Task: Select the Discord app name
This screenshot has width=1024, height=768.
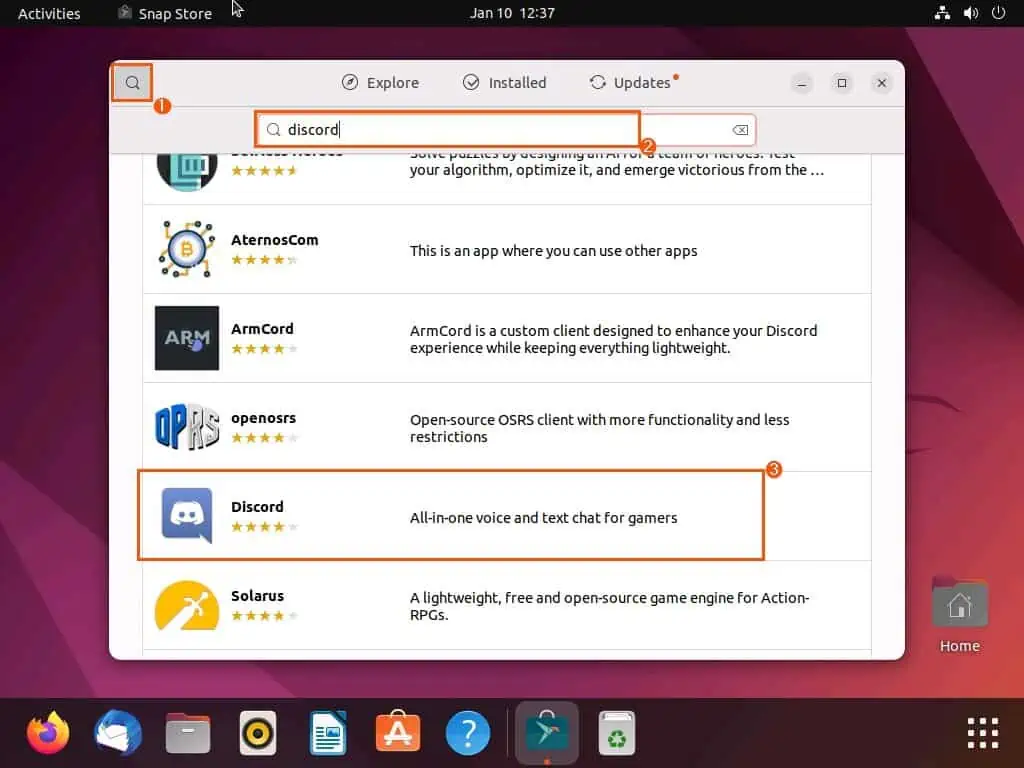Action: [257, 507]
